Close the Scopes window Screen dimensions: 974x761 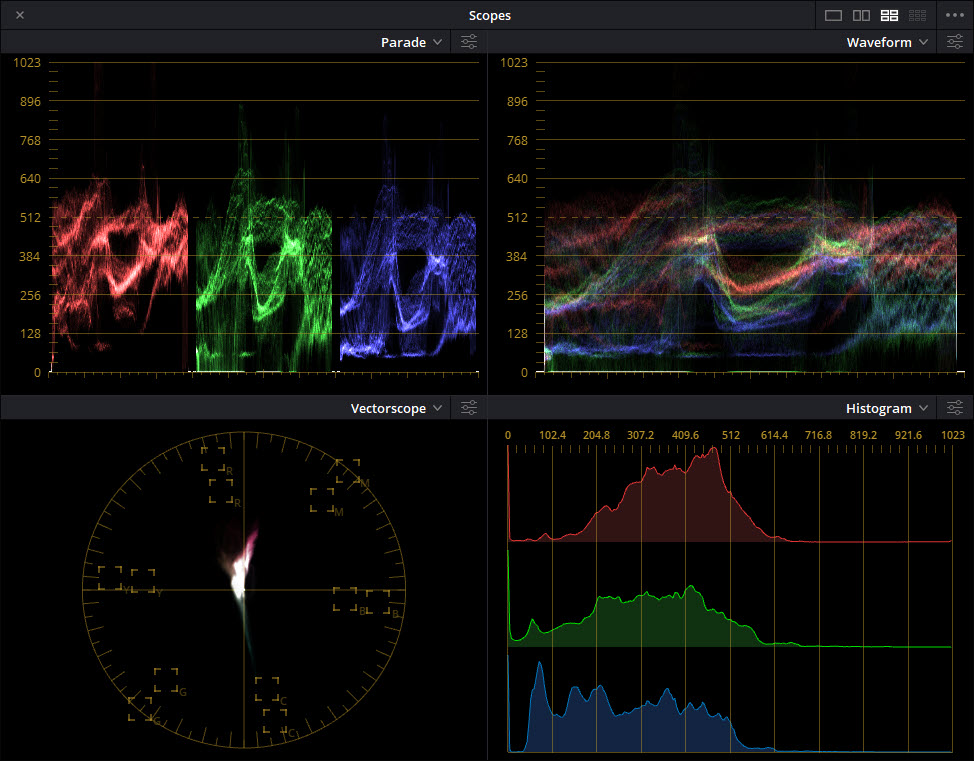[x=20, y=15]
